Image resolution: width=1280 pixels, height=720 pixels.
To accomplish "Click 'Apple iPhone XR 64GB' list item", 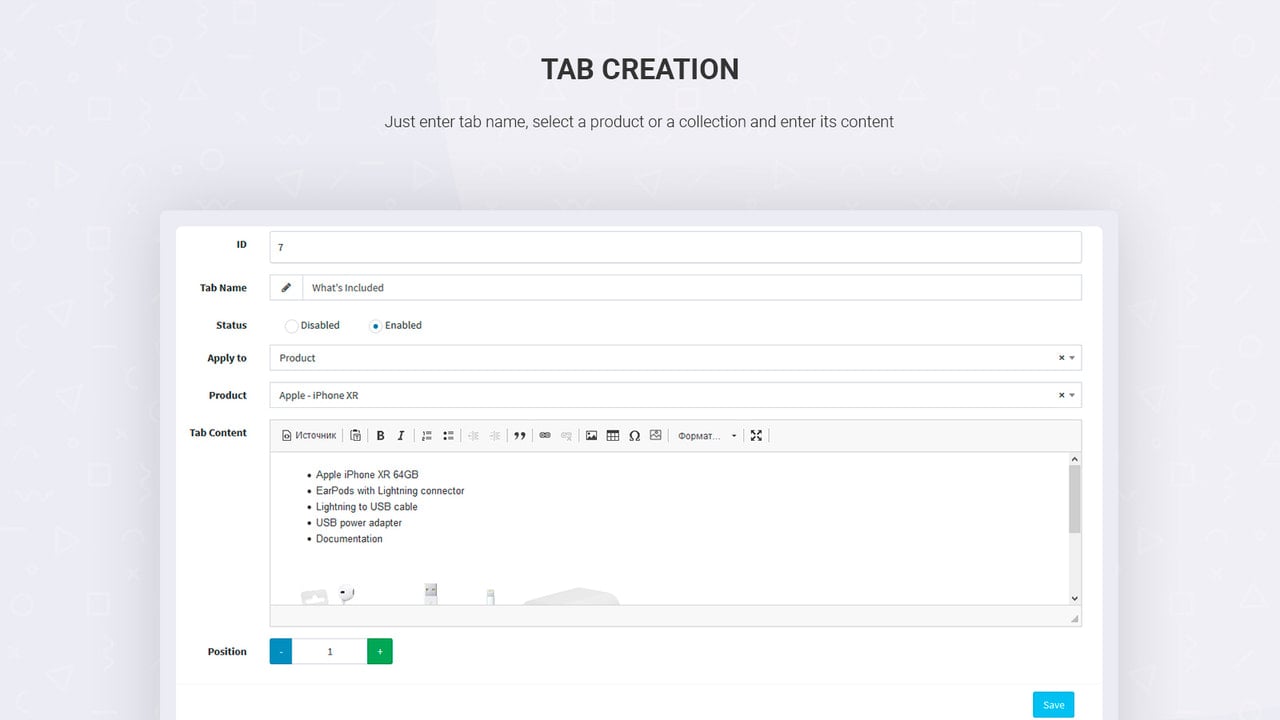I will (367, 475).
